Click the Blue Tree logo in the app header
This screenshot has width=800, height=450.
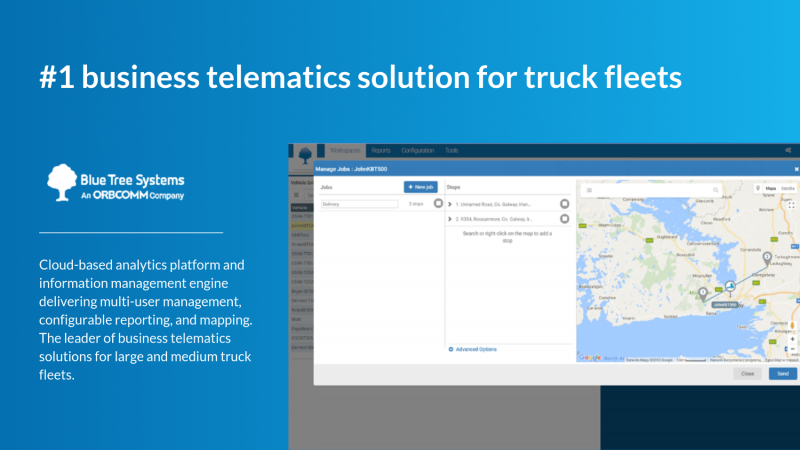pos(305,155)
